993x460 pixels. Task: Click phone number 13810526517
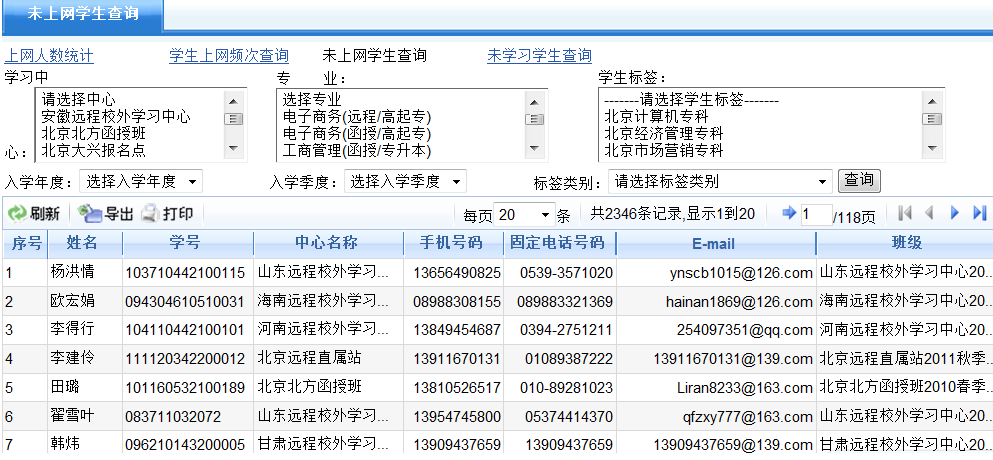[x=457, y=388]
